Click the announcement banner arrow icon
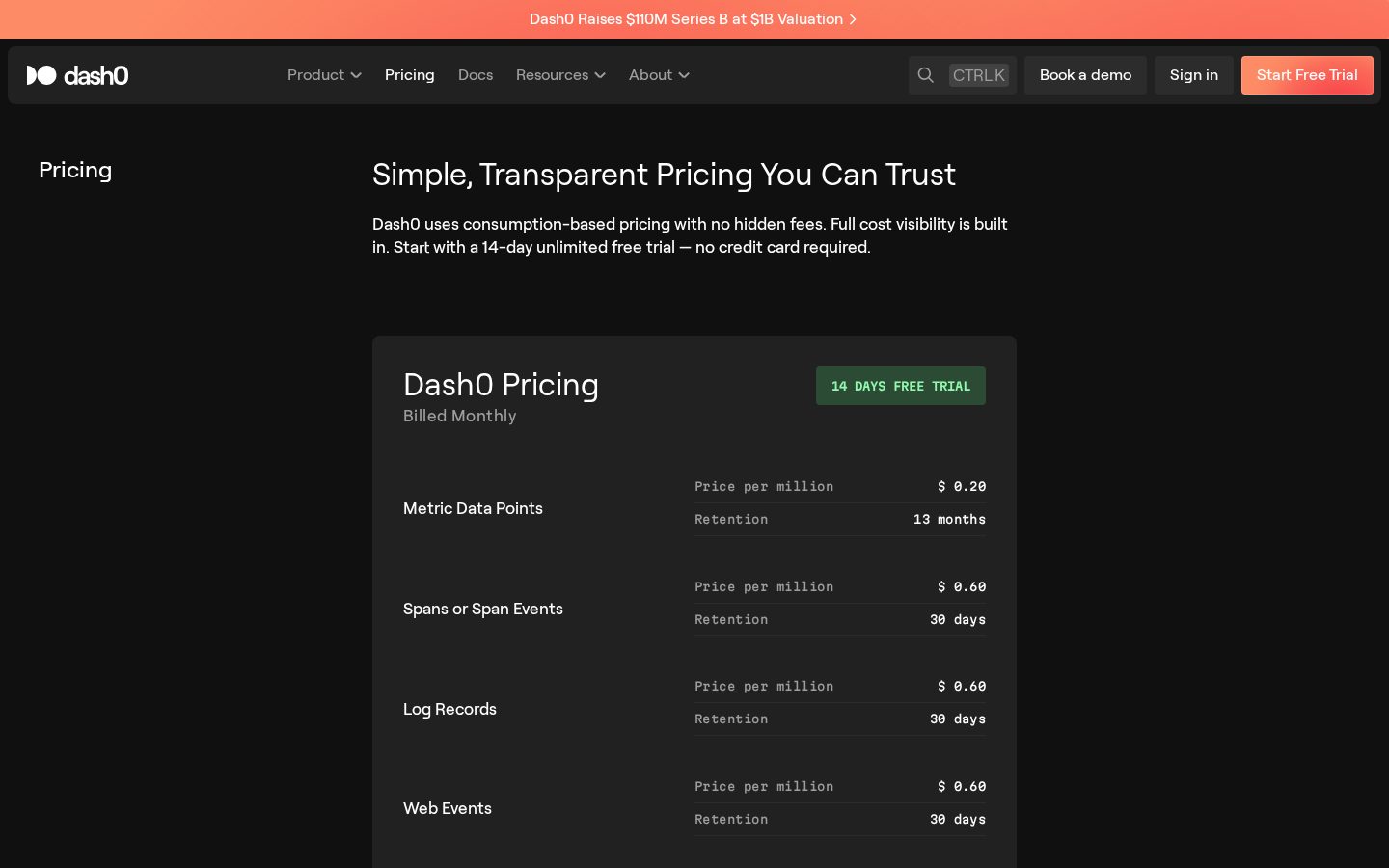1389x868 pixels. click(853, 19)
